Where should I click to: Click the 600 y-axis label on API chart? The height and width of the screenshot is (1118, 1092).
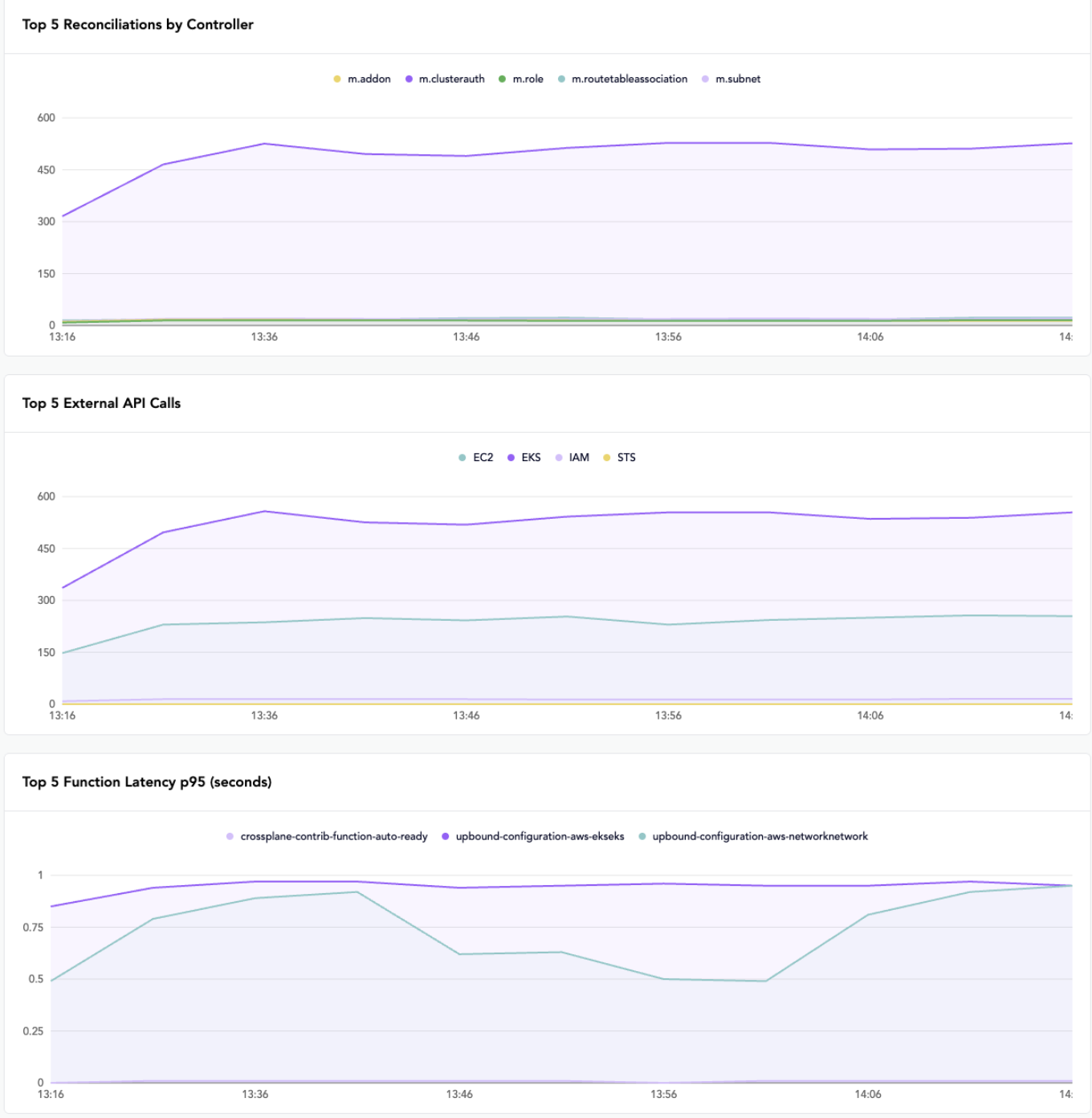coord(47,496)
